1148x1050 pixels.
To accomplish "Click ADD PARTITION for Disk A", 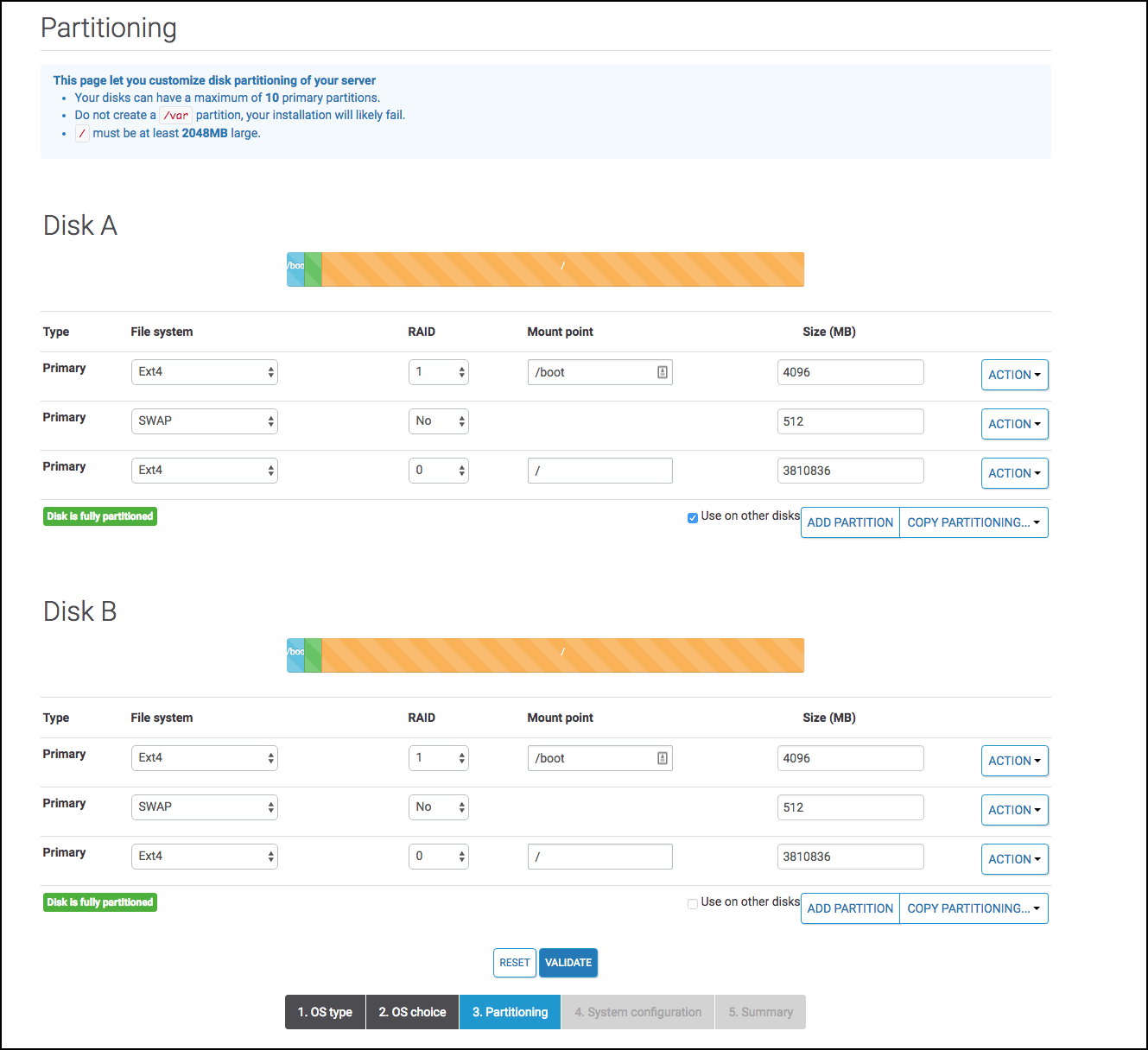I will pyautogui.click(x=849, y=522).
